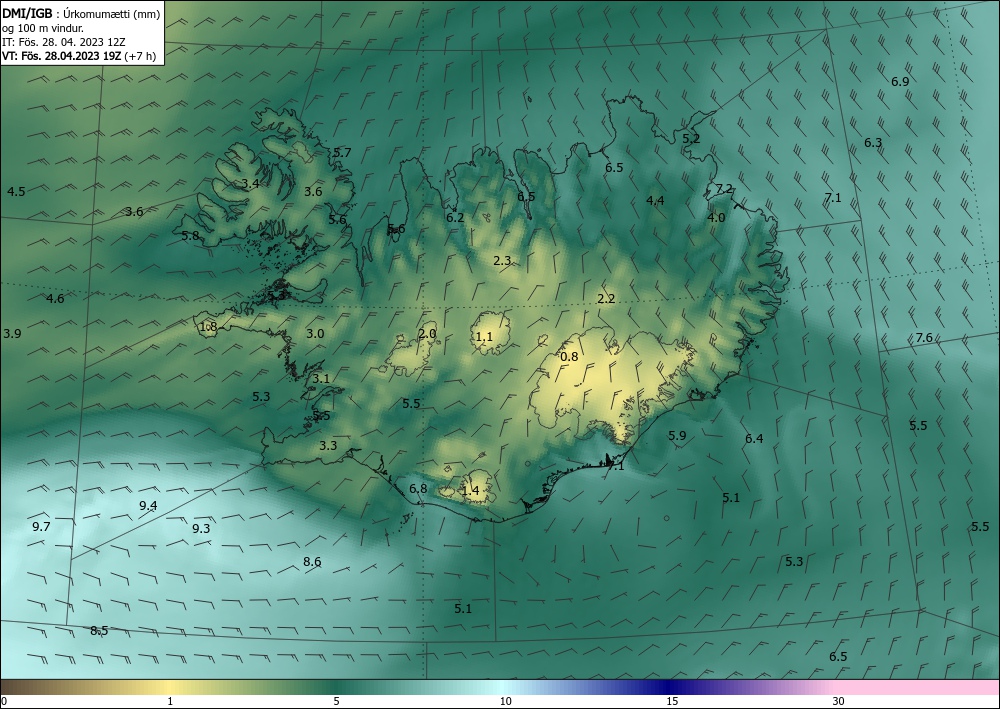Select the 9.3 value label
This screenshot has height=709, width=1000.
[201, 529]
